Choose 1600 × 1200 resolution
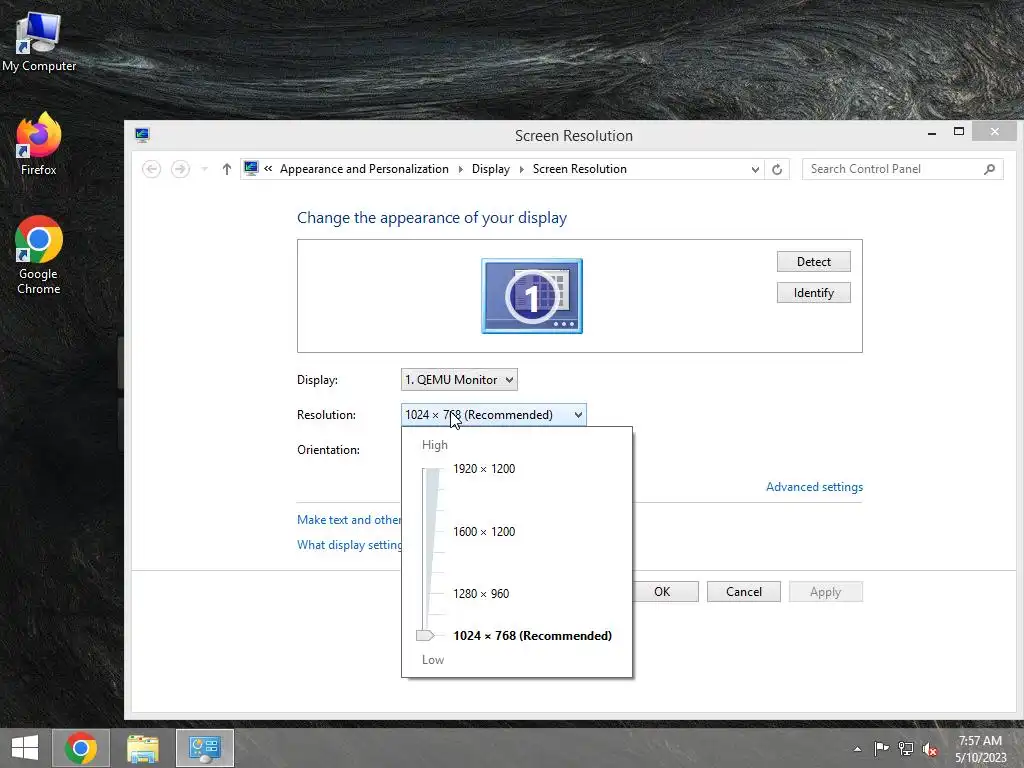 click(484, 532)
